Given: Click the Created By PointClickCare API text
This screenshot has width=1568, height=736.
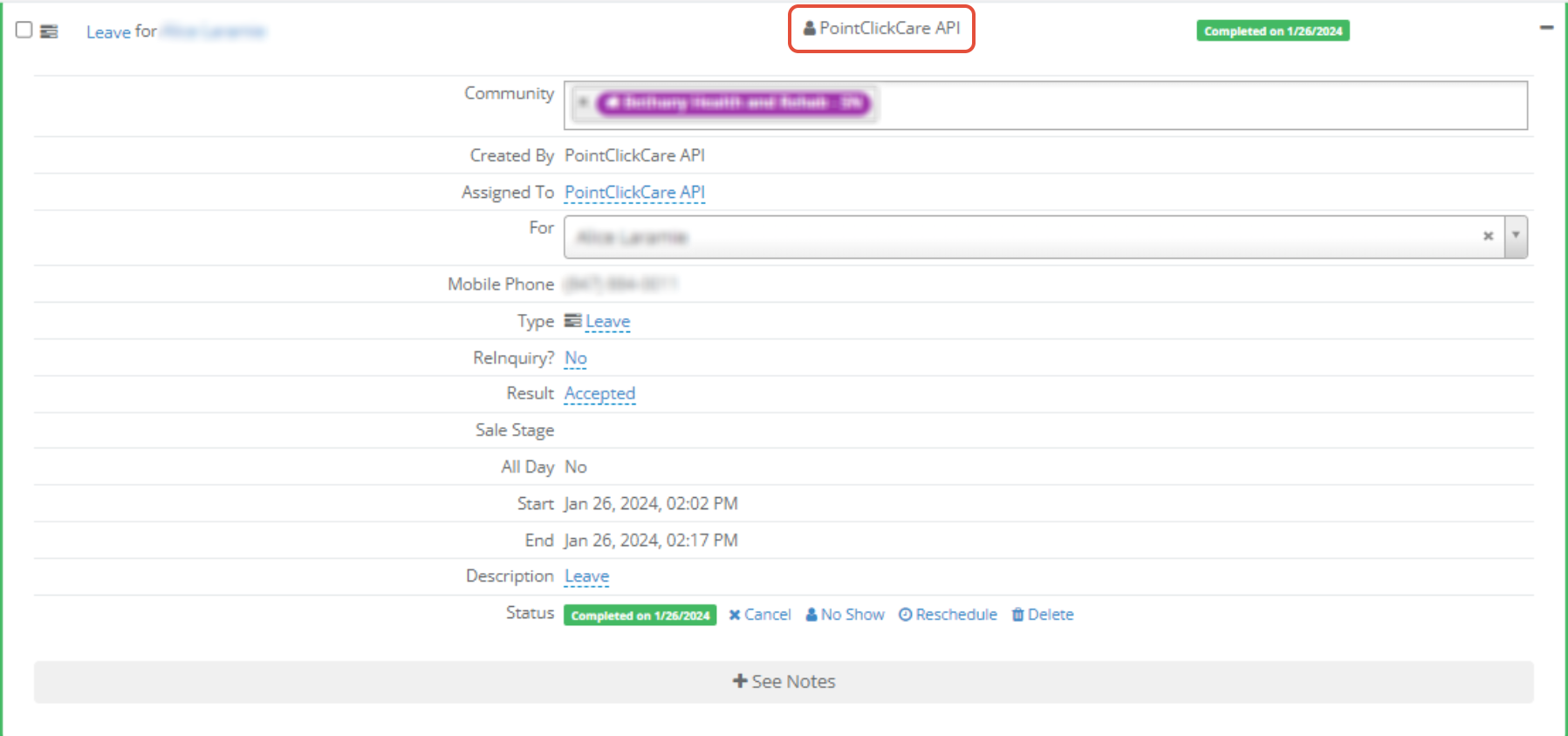Looking at the screenshot, I should (634, 155).
